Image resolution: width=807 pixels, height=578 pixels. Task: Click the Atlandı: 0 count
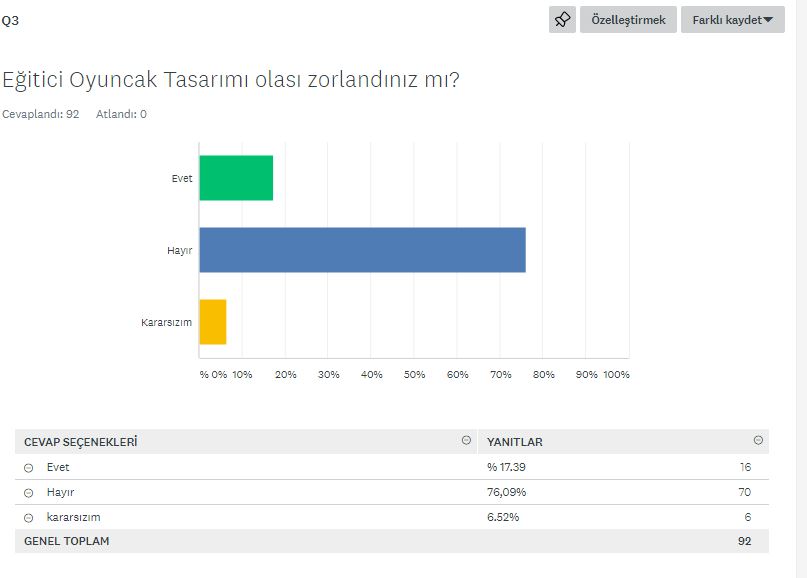click(x=121, y=114)
